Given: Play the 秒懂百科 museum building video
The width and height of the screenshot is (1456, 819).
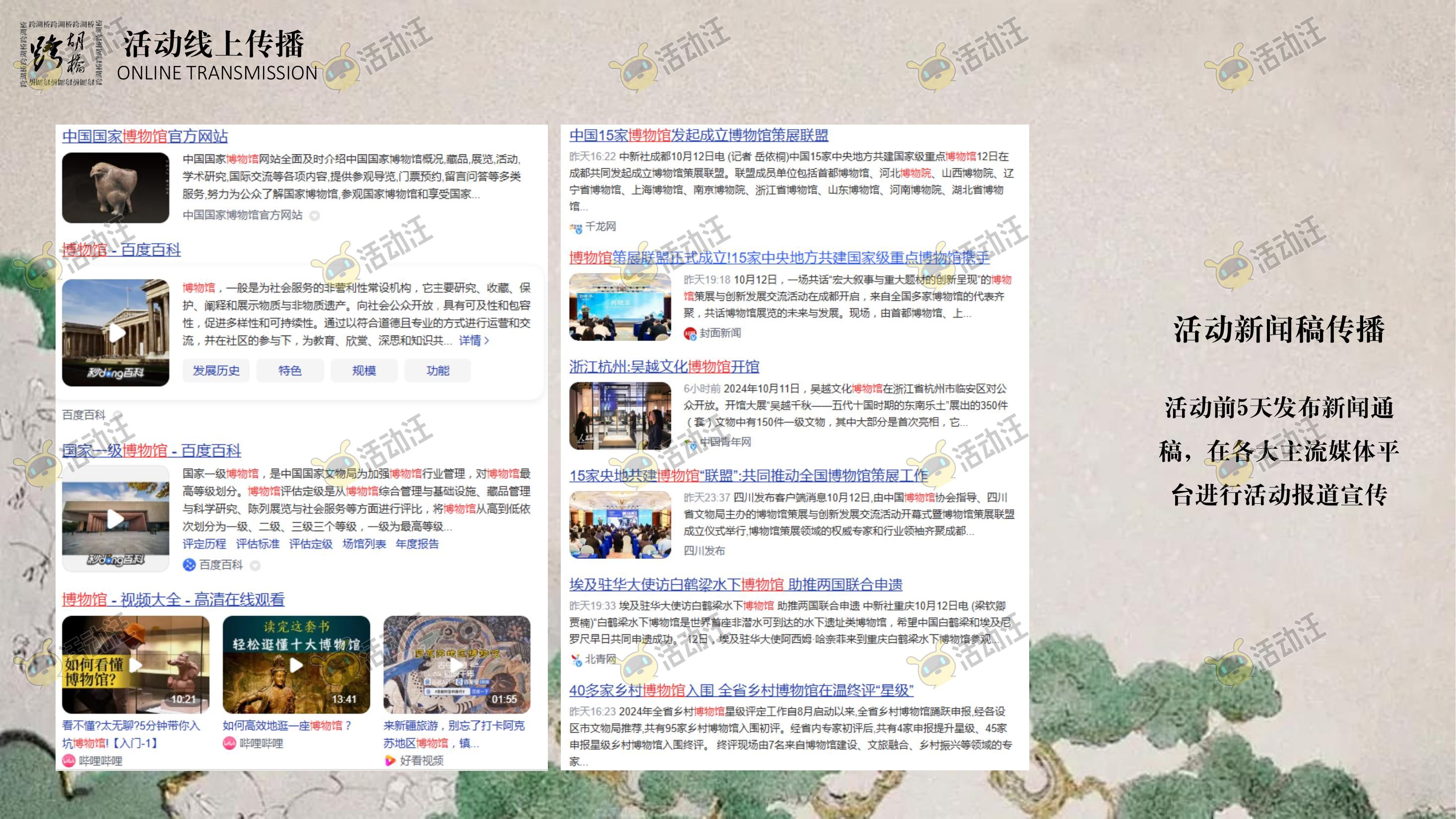Looking at the screenshot, I should tap(115, 333).
